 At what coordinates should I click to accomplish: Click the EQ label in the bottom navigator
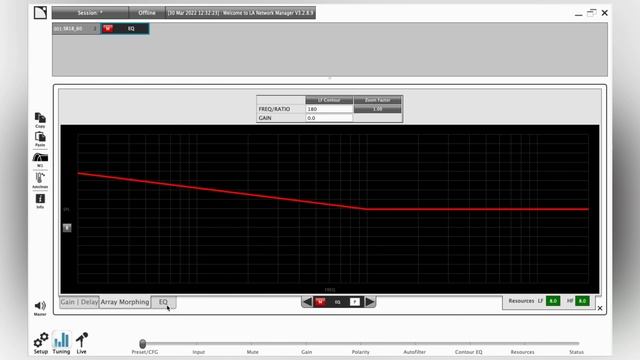(x=338, y=302)
